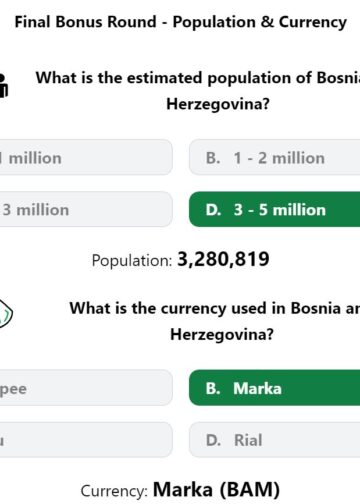Click the "Final Bonus Round - Population & Currency" heading

click(181, 22)
